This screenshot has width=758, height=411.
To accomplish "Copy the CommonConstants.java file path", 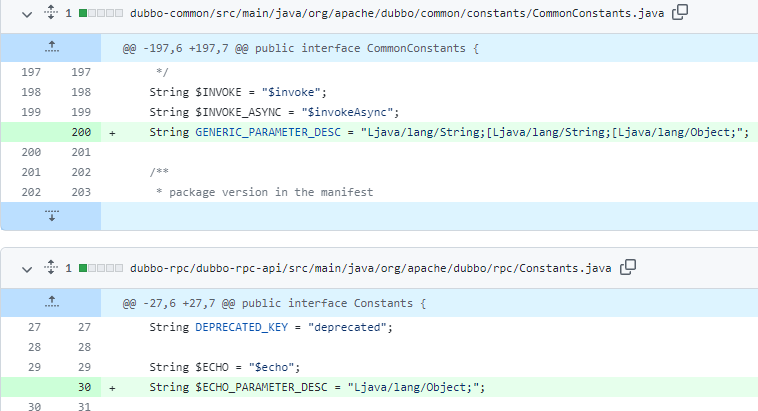I will click(x=680, y=12).
